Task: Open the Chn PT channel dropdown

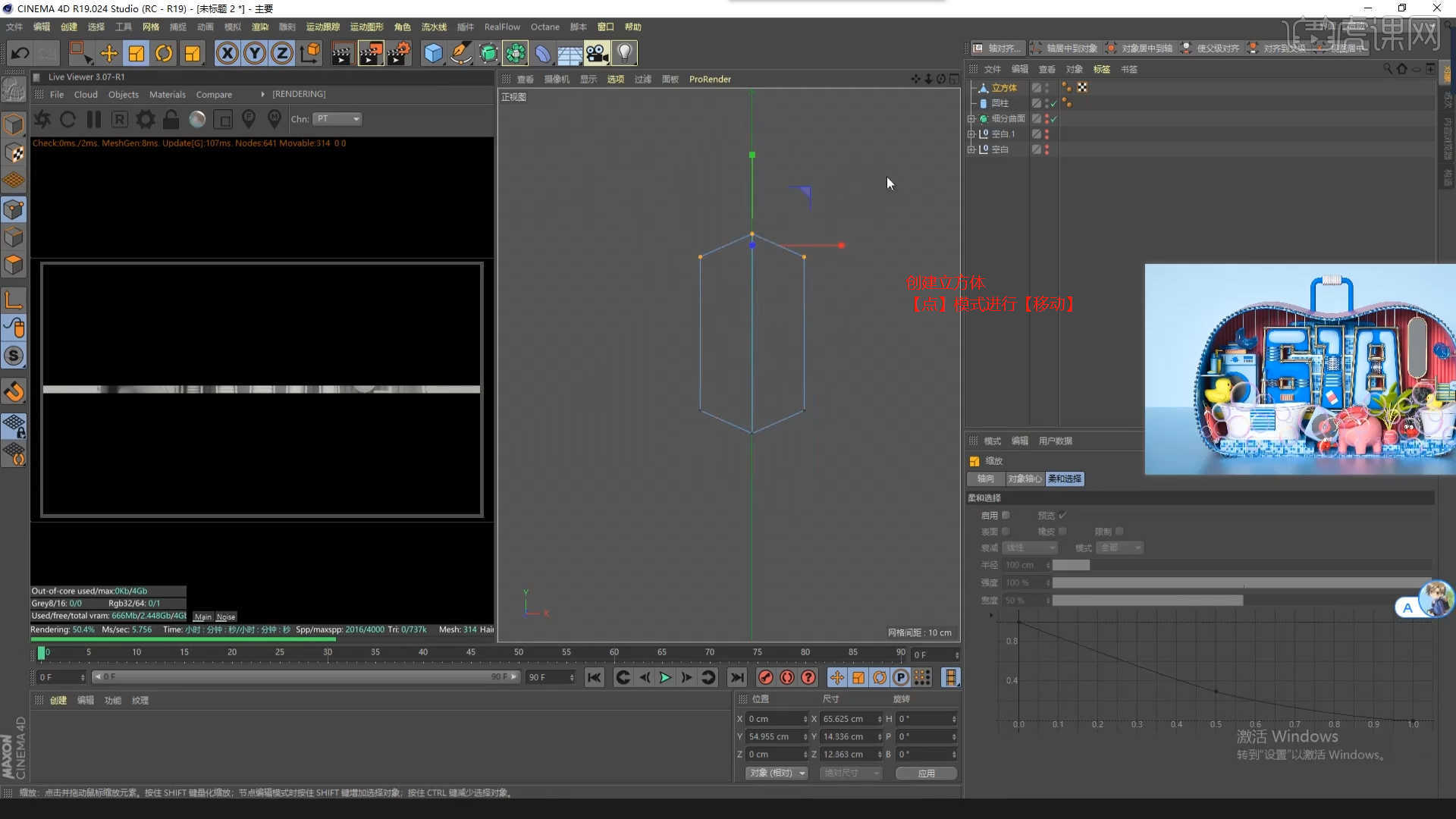Action: point(338,119)
